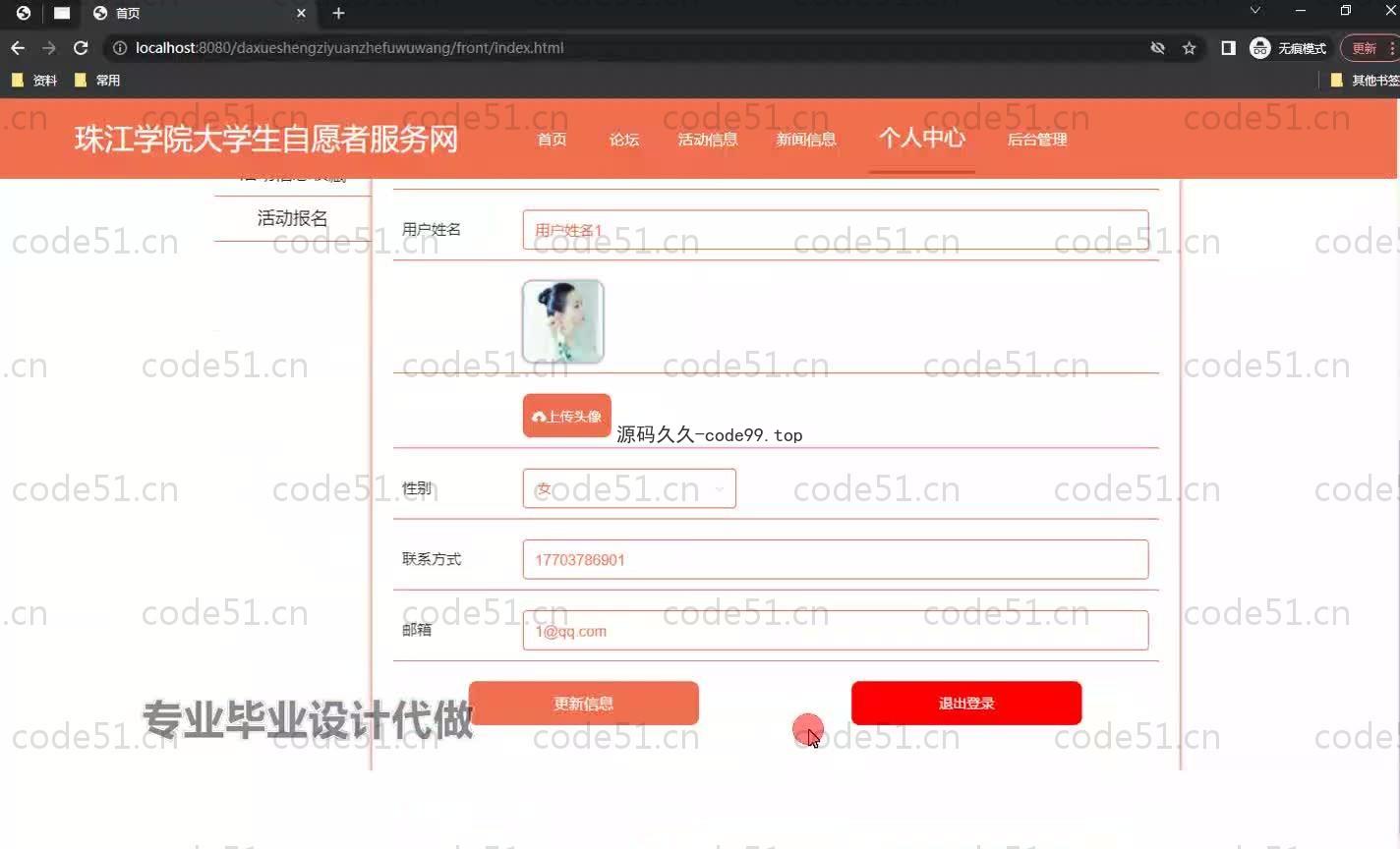
Task: Go to 首页 in navigation bar
Action: (552, 140)
